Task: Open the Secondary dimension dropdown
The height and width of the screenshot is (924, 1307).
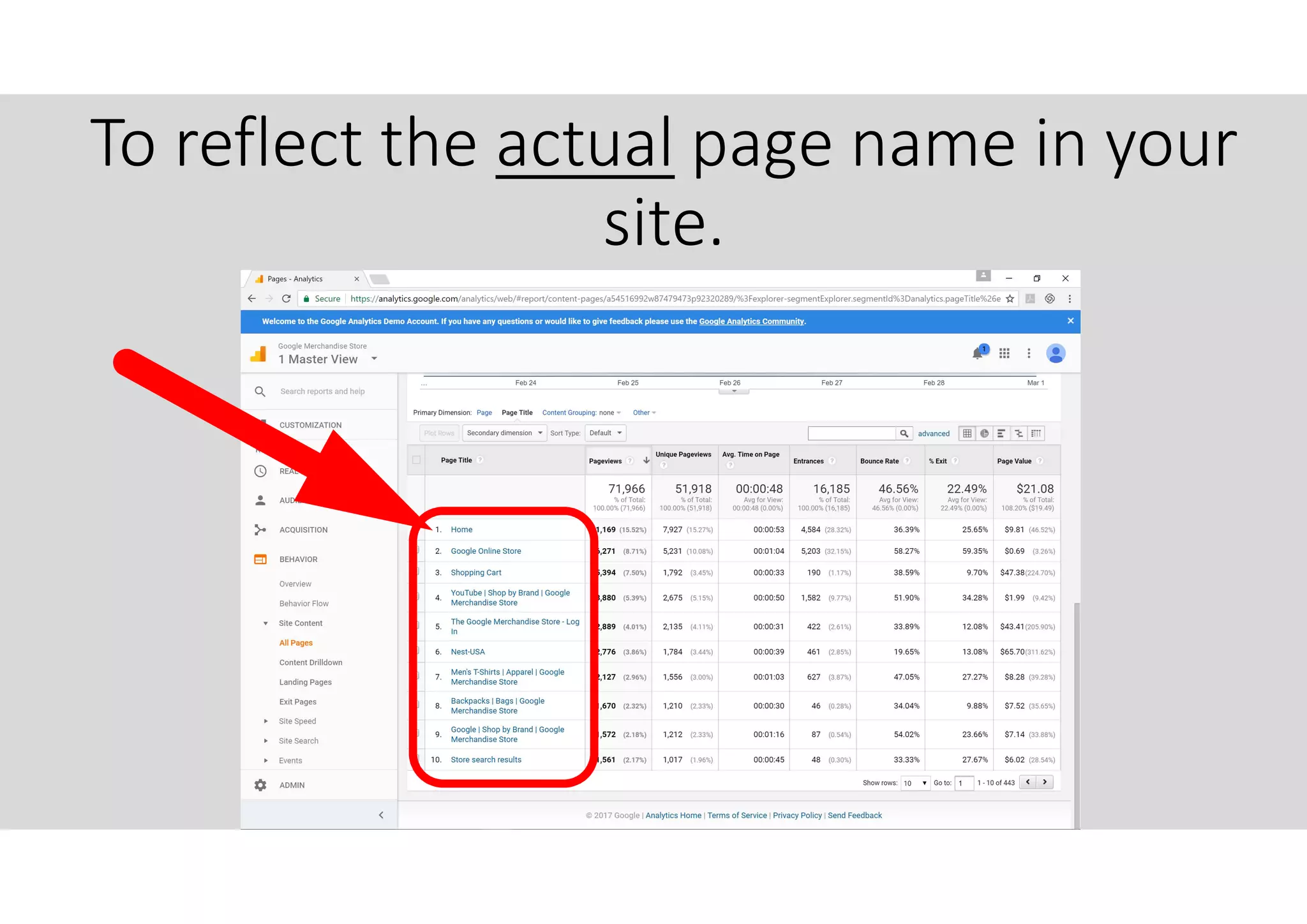Action: 504,433
